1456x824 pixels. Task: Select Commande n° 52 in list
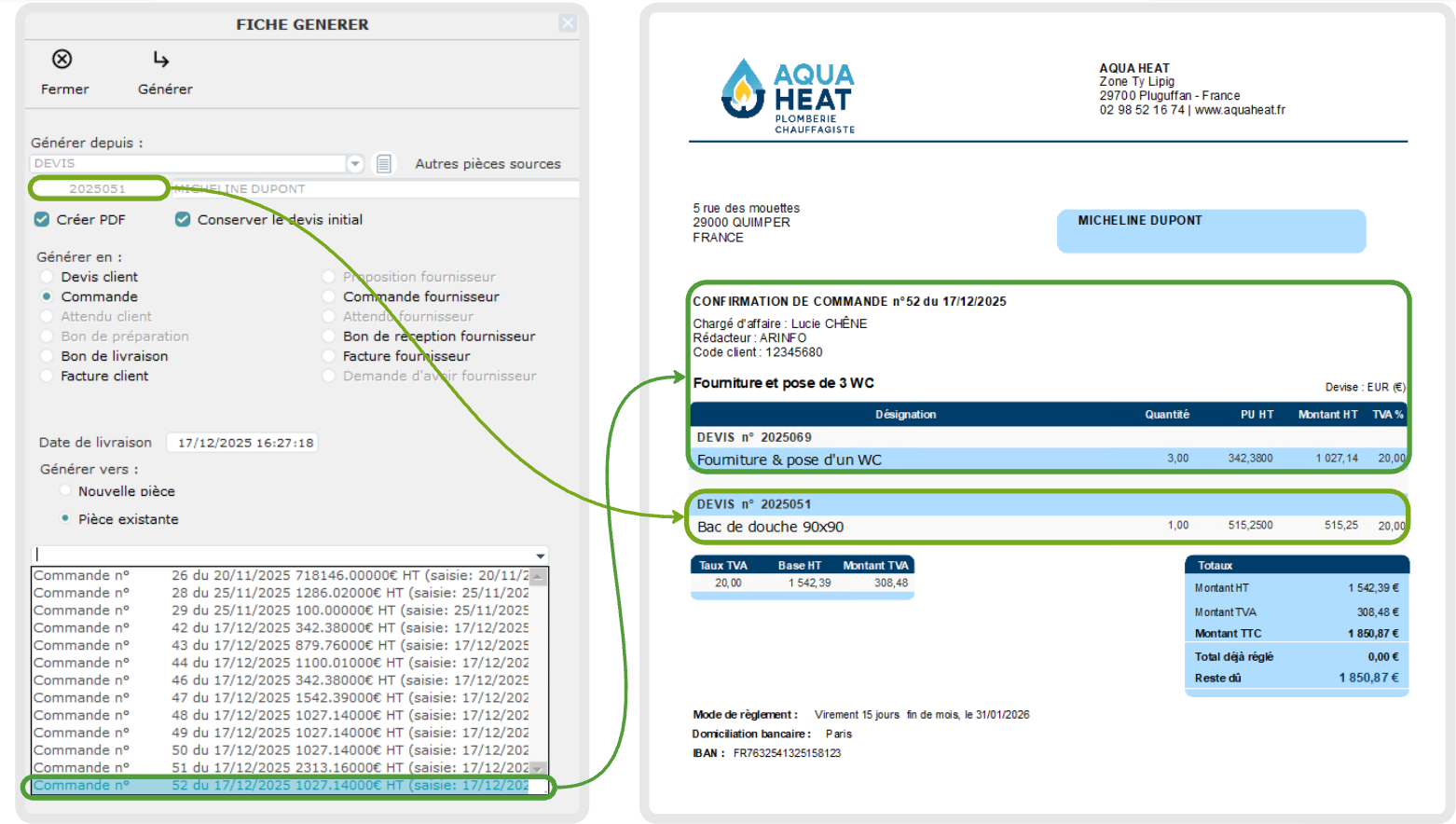[280, 786]
